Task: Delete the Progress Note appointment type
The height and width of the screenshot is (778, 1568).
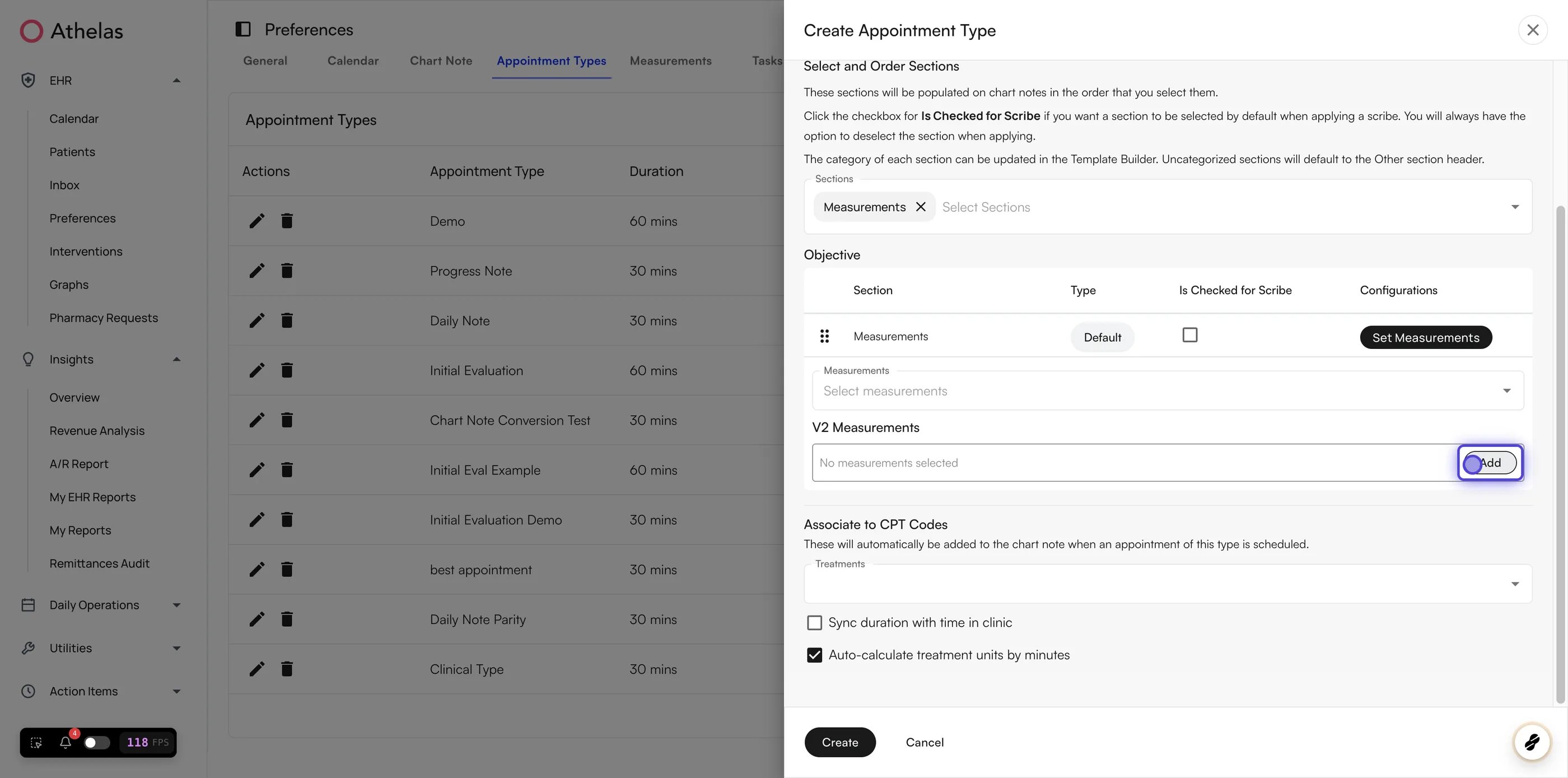Action: click(x=287, y=271)
